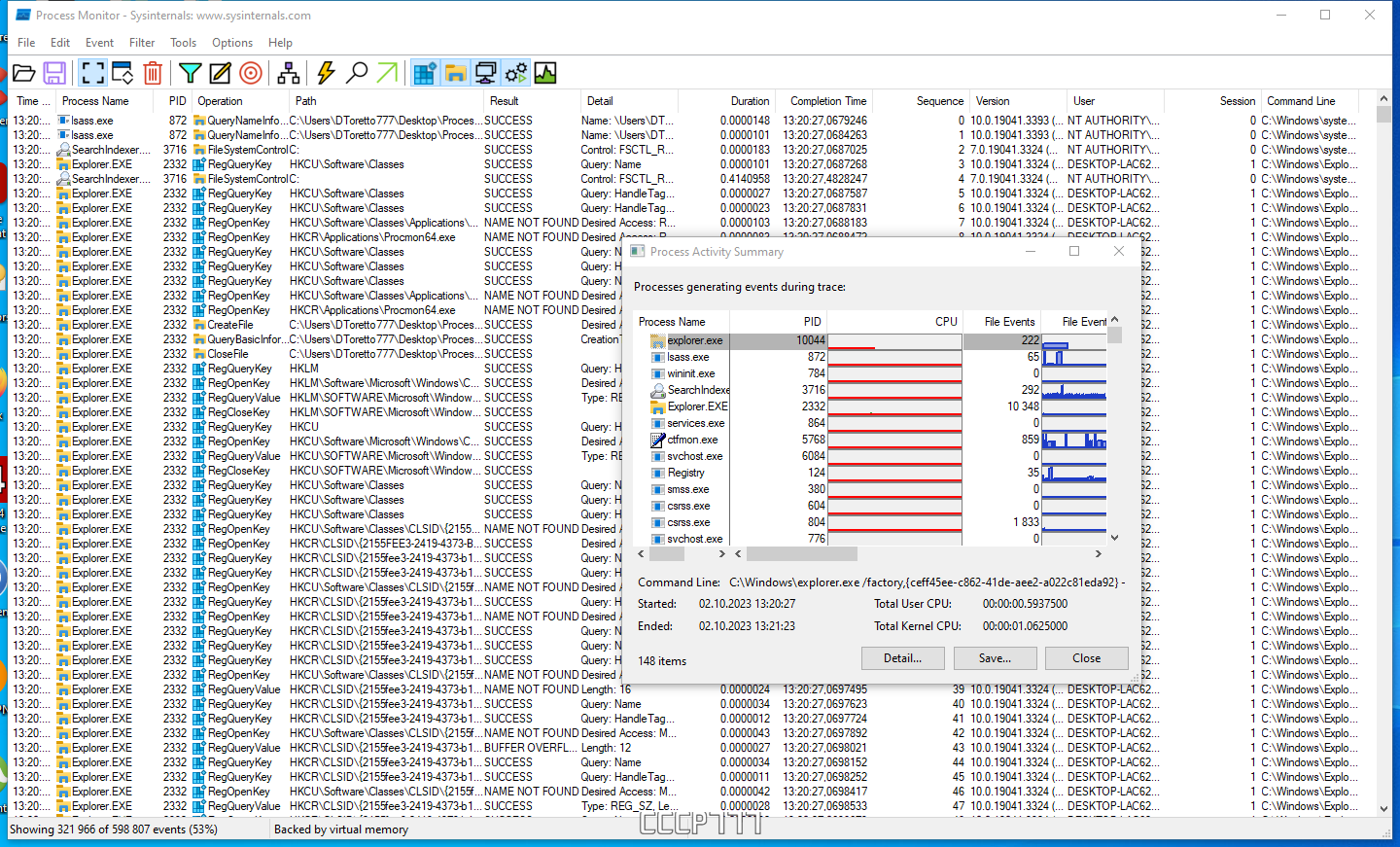The width and height of the screenshot is (1400, 847).
Task: Click 'Backed by virtual memory' in status bar
Action: (341, 829)
